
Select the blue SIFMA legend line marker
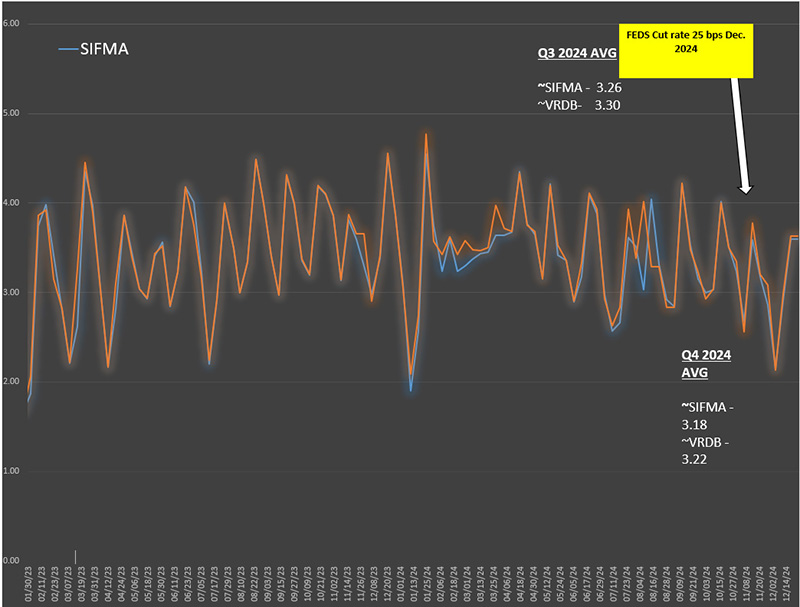pos(68,49)
